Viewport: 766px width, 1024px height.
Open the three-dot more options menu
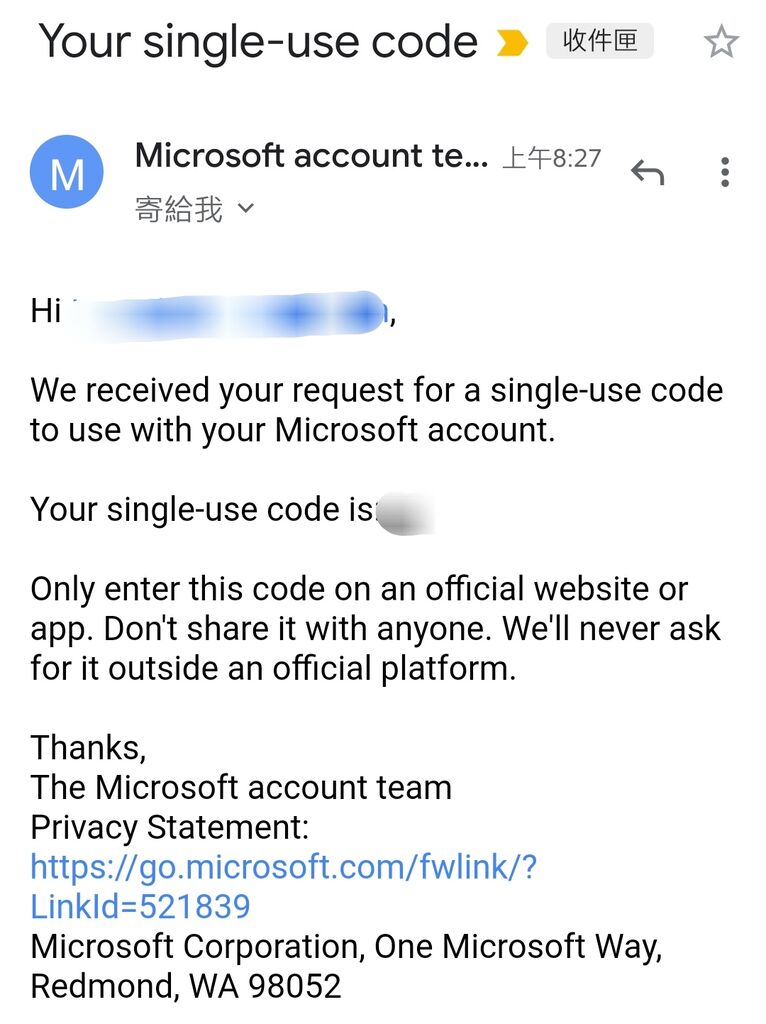pos(725,172)
